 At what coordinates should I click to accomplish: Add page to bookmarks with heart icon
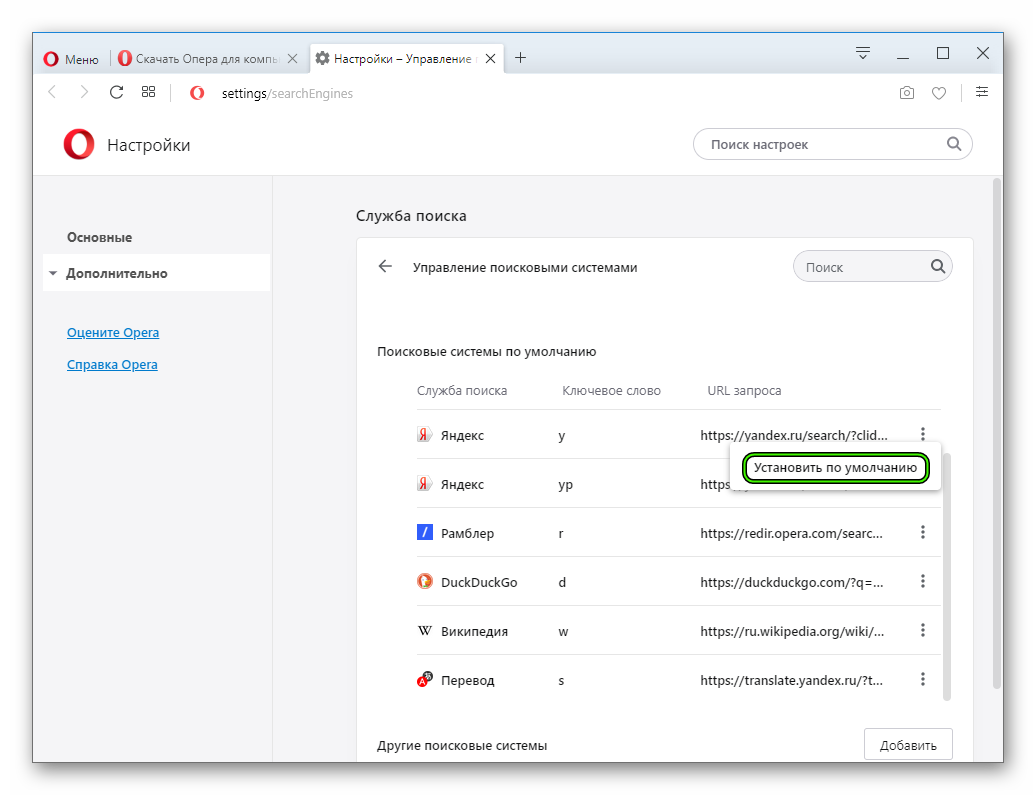pyautogui.click(x=939, y=93)
